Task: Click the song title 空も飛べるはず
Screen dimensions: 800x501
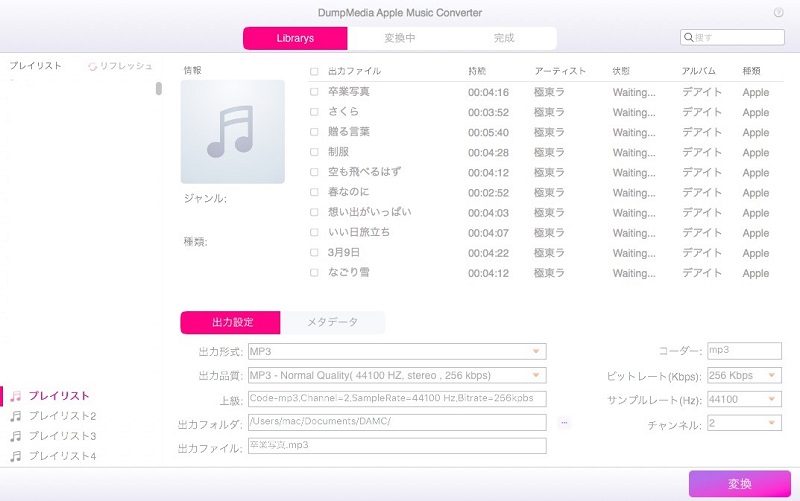Action: tap(364, 172)
